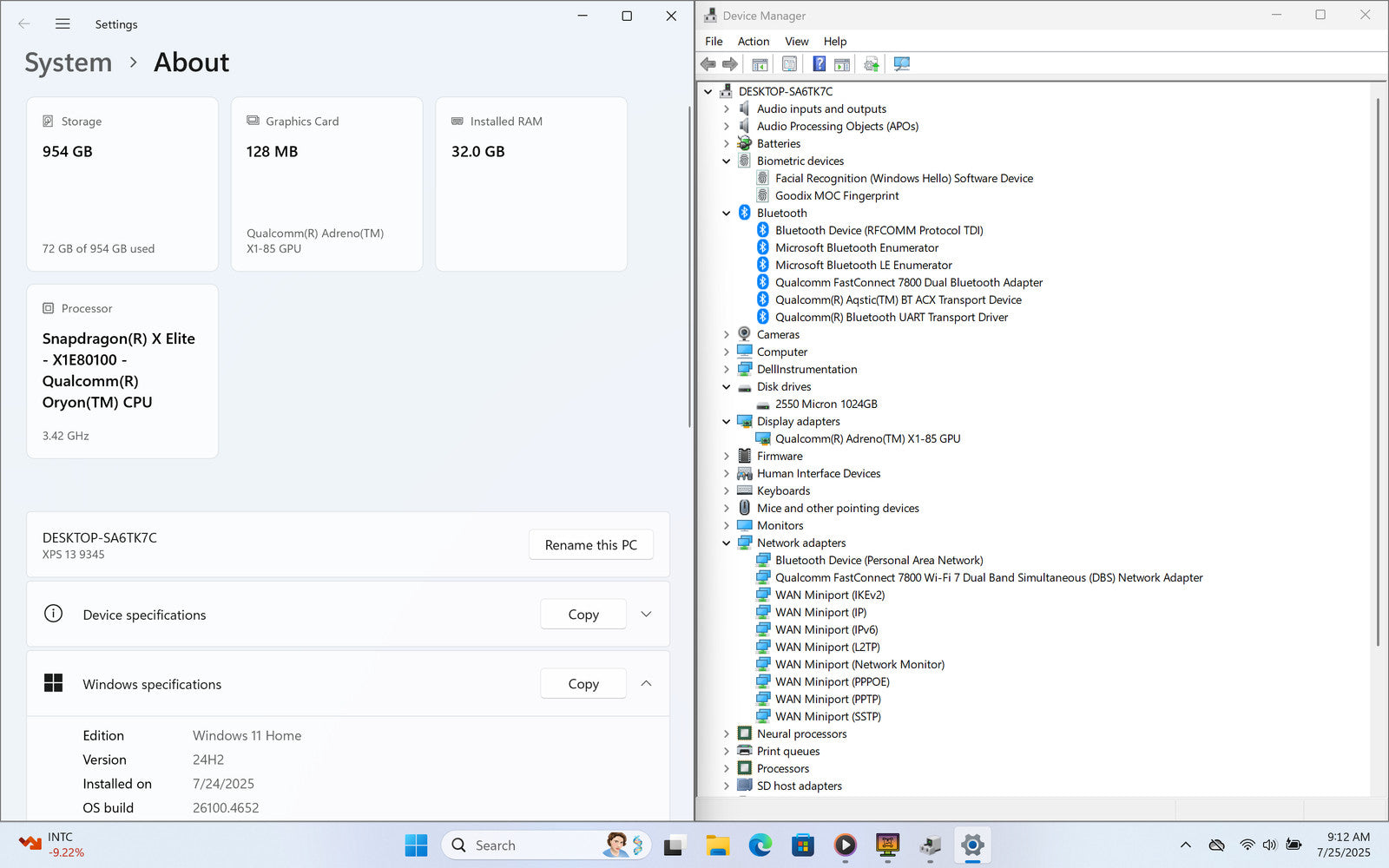Click the Graphics Card 128 MB card
Viewport: 1389px width, 868px height.
(326, 184)
